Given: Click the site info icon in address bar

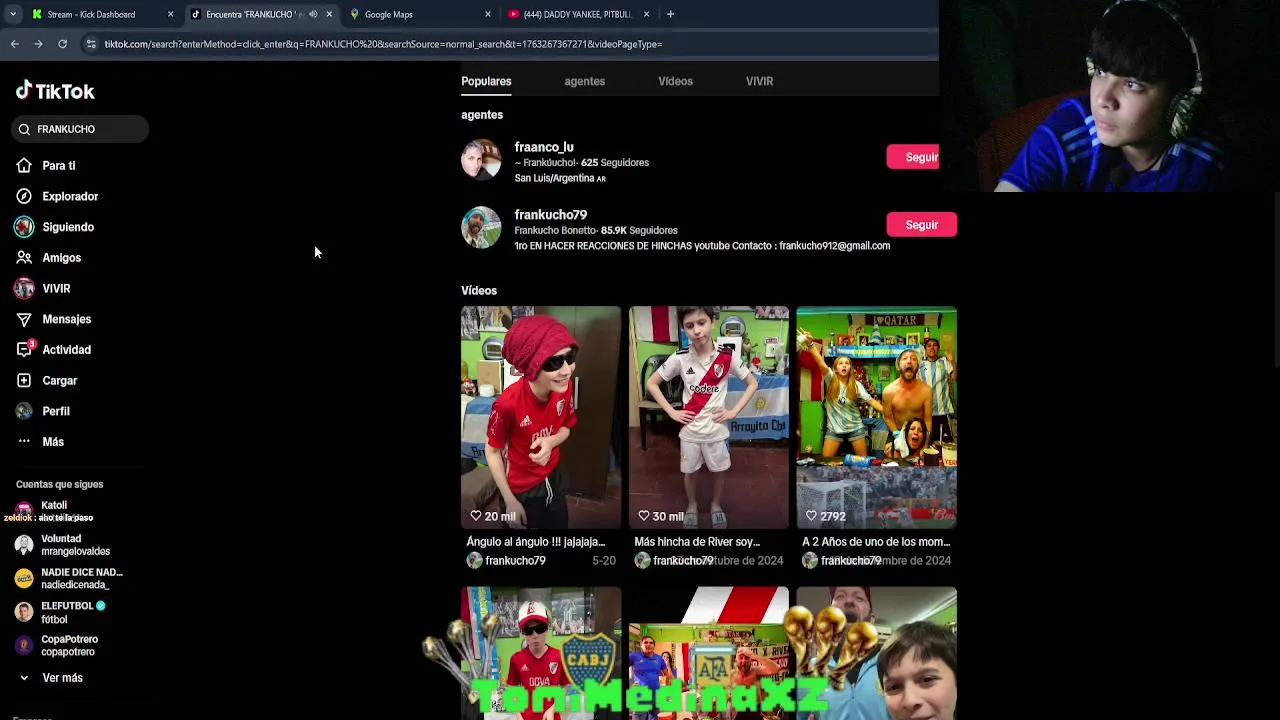Looking at the screenshot, I should tap(91, 44).
